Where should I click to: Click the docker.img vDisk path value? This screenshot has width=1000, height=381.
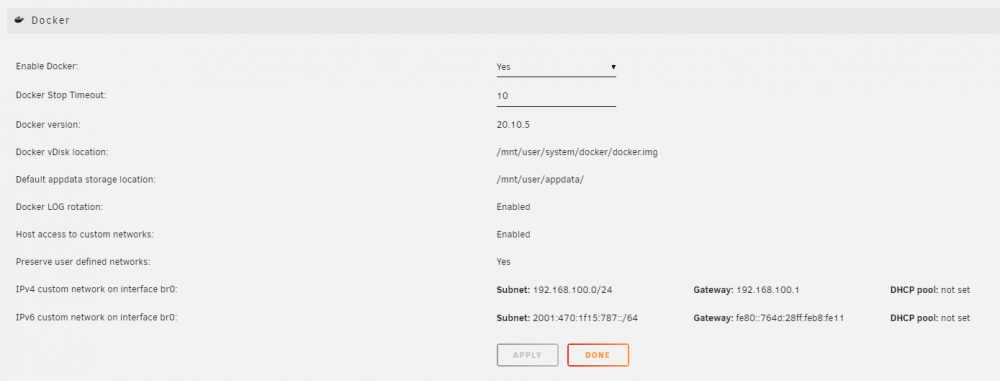(x=577, y=152)
